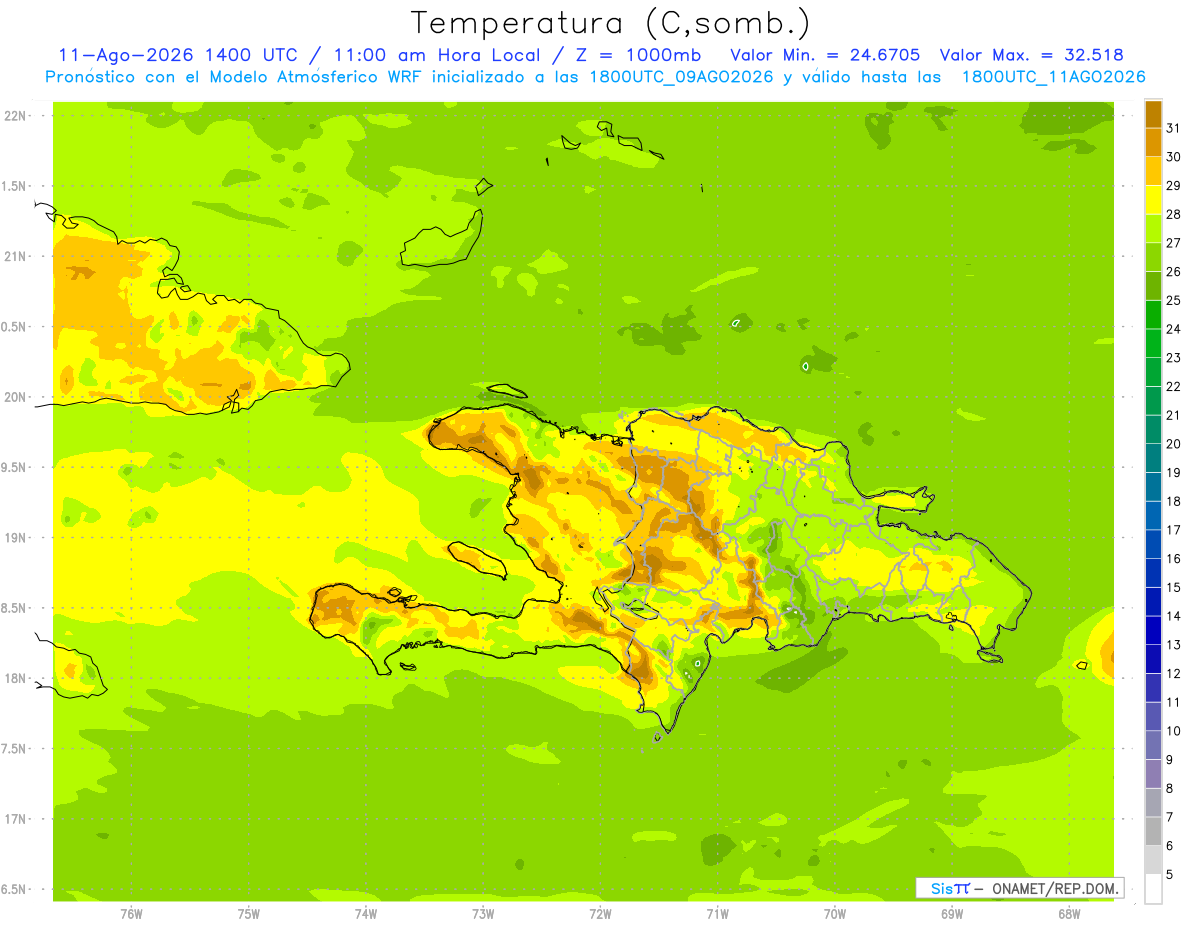Click the legend value "9"
Viewport: 1200px width, 927px height.
pyautogui.click(x=1170, y=760)
